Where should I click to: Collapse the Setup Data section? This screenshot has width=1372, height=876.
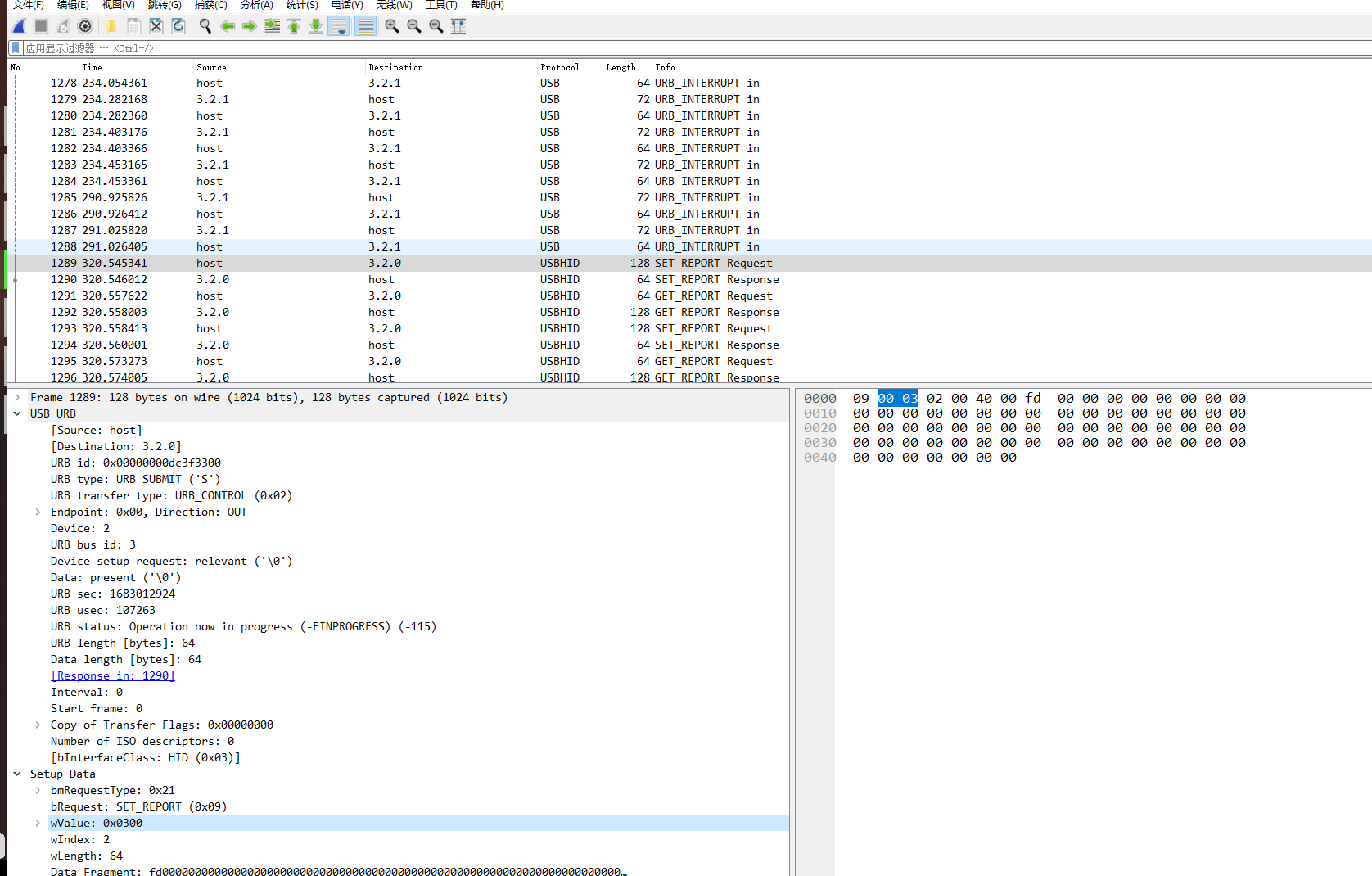click(17, 774)
